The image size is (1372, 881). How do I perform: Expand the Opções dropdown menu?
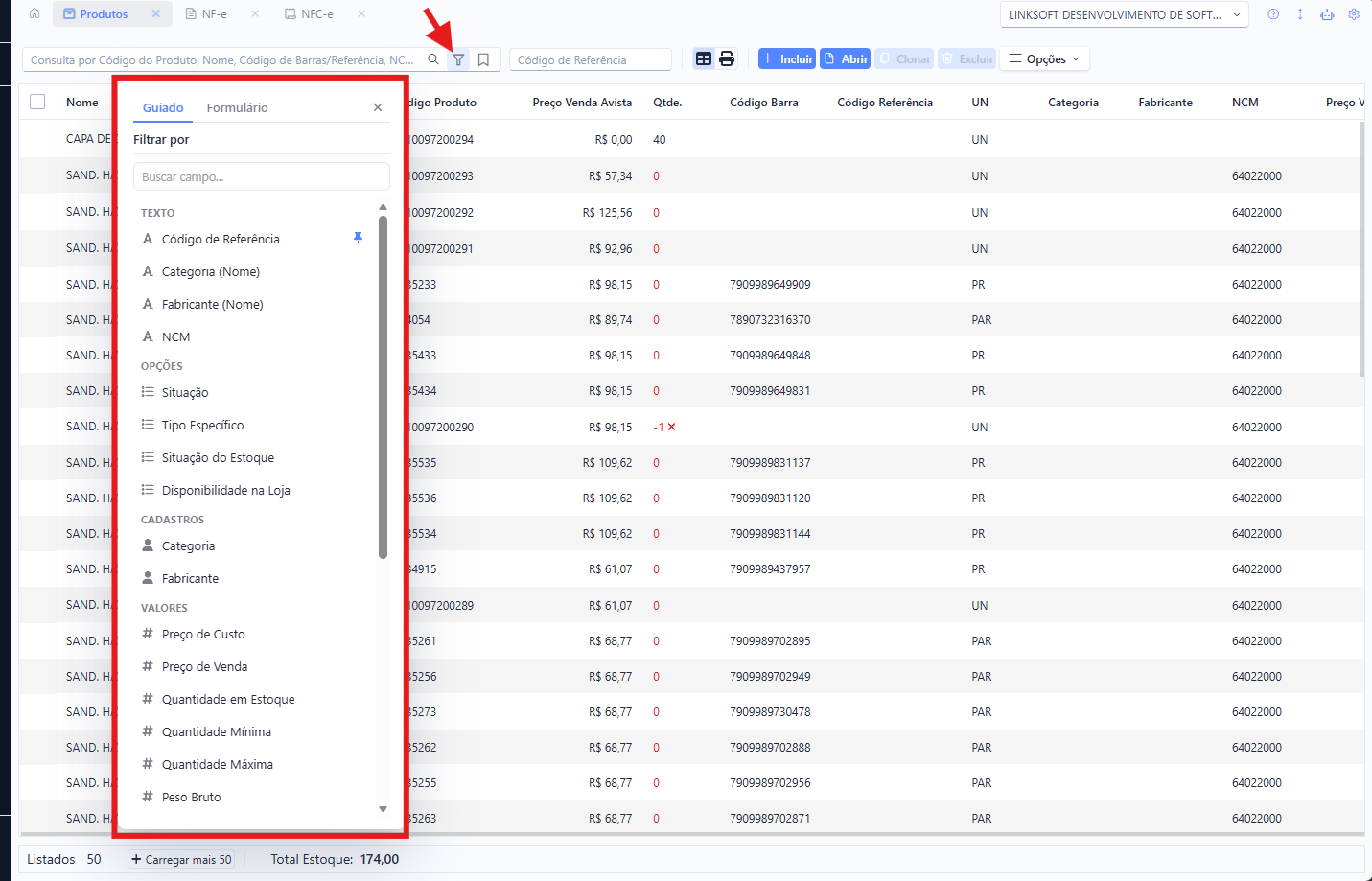[x=1044, y=59]
